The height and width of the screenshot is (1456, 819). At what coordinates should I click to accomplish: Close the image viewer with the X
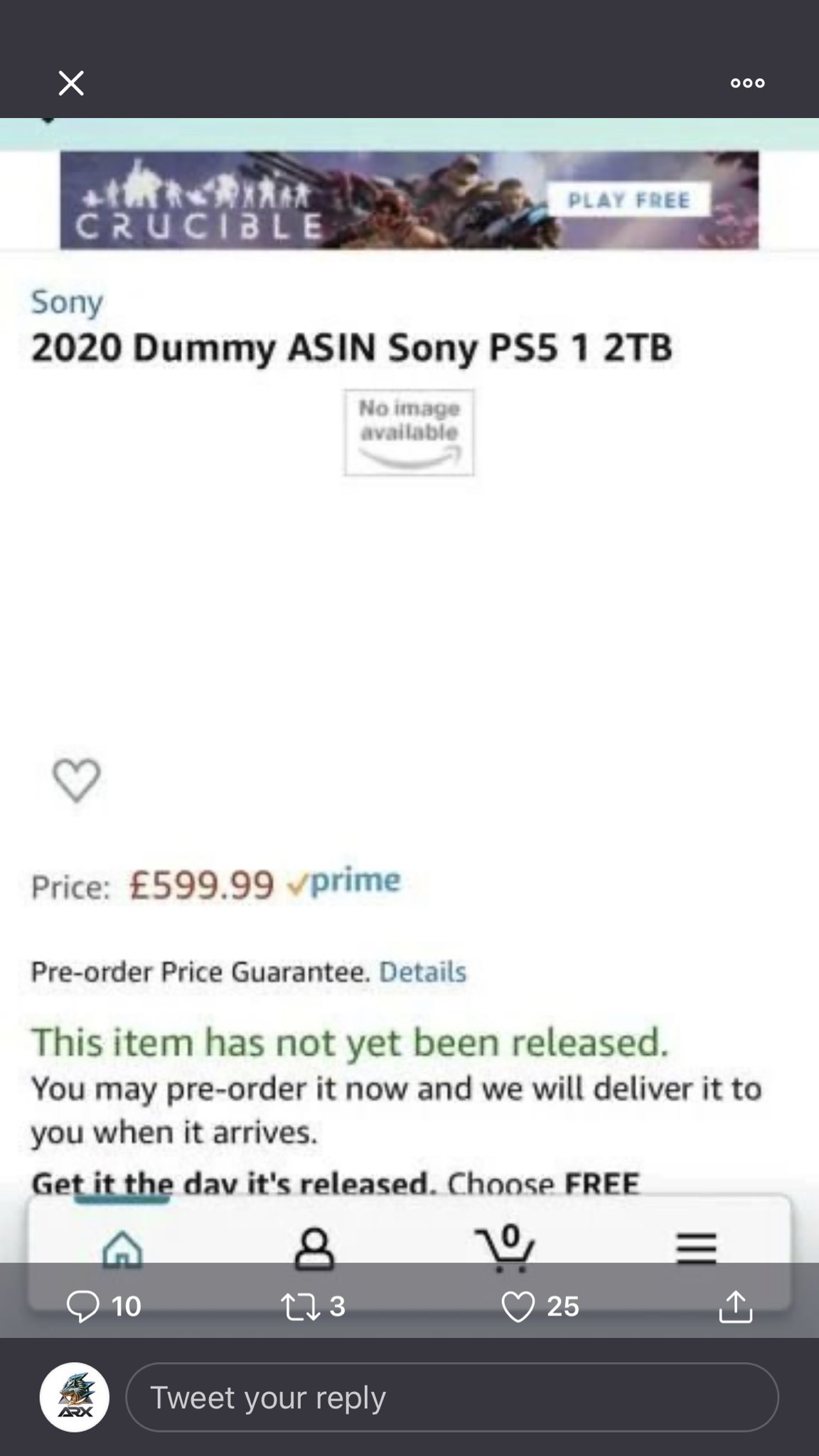pyautogui.click(x=71, y=83)
